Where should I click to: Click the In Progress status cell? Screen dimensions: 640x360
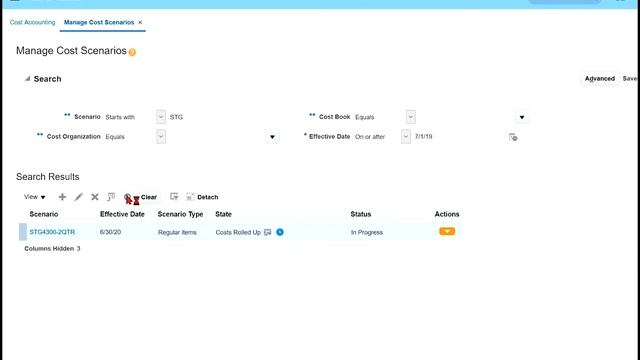[x=367, y=232]
